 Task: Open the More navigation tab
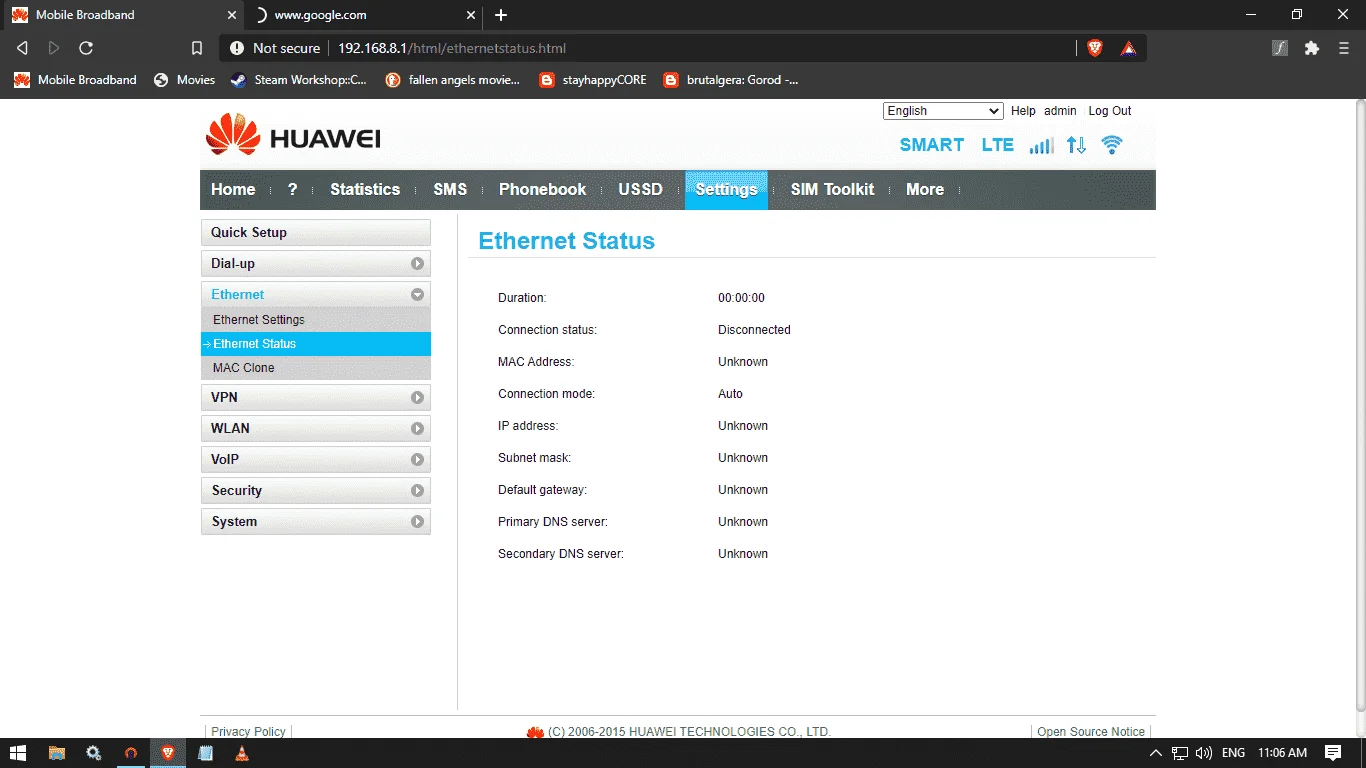point(925,190)
